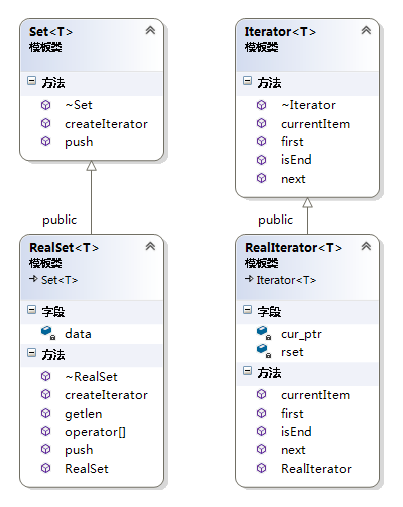The image size is (403, 507).
Task: Select the isEnd method in Iterator<T>
Action: tap(296, 160)
